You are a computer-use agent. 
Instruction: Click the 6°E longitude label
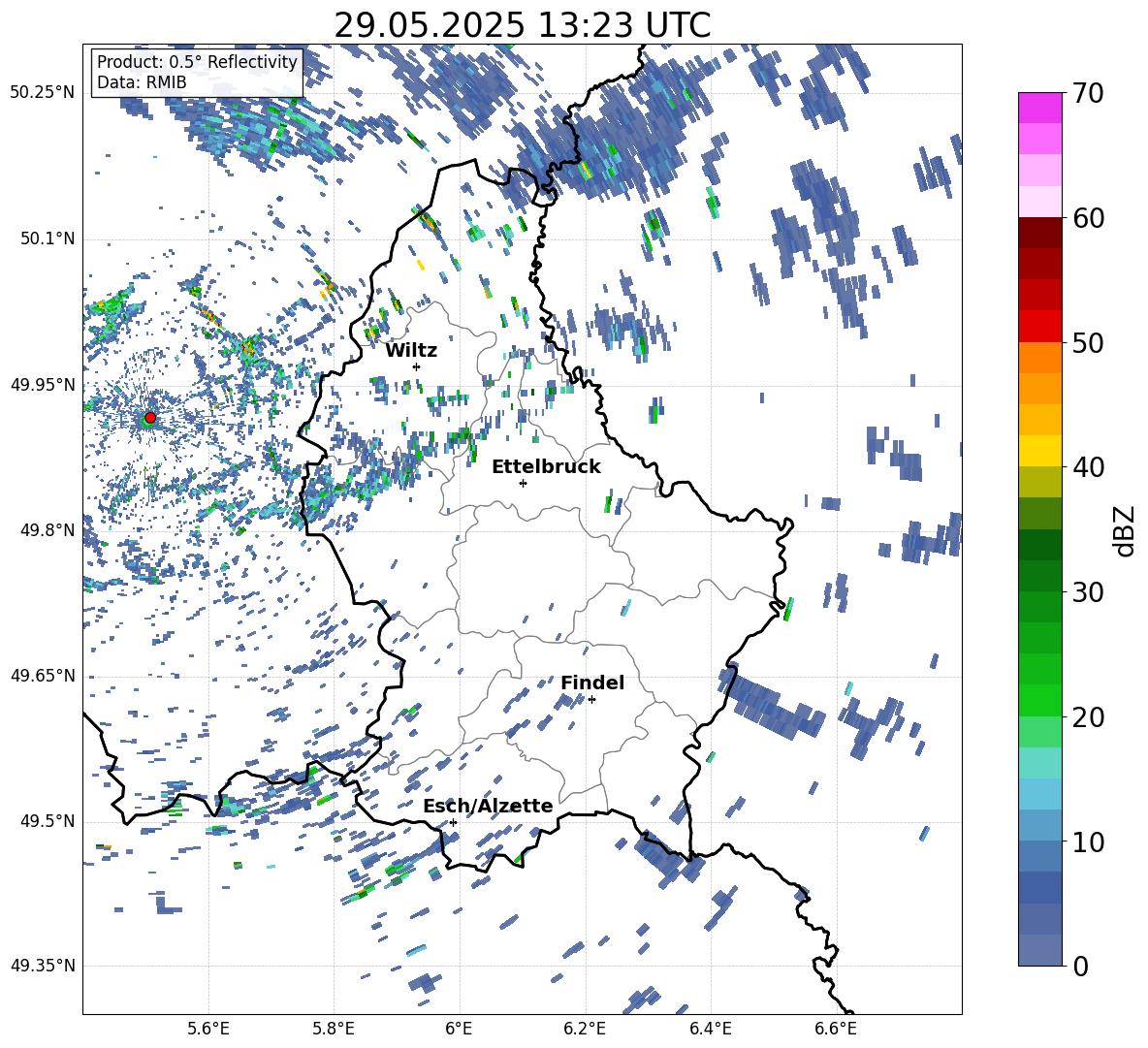click(459, 1029)
